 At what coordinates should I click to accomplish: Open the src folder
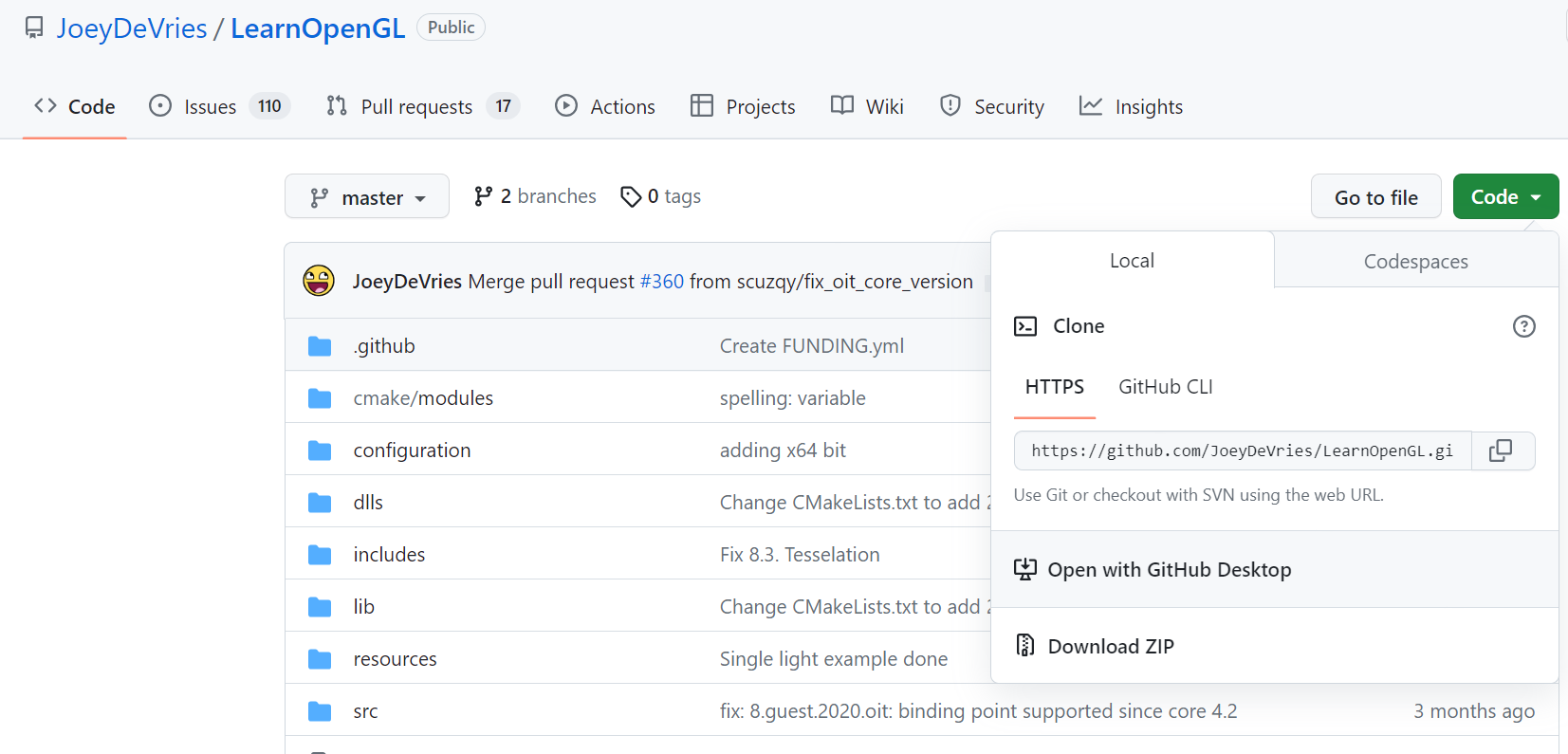point(365,711)
